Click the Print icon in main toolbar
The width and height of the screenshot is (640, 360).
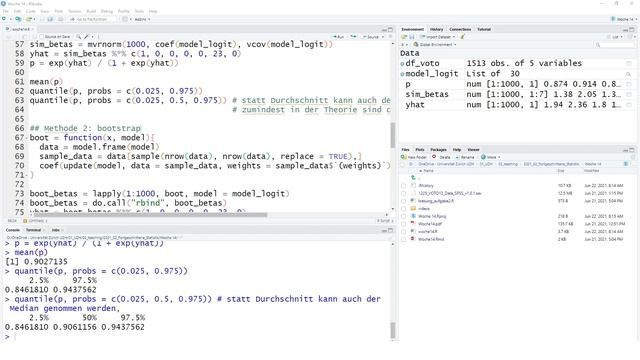point(60,19)
